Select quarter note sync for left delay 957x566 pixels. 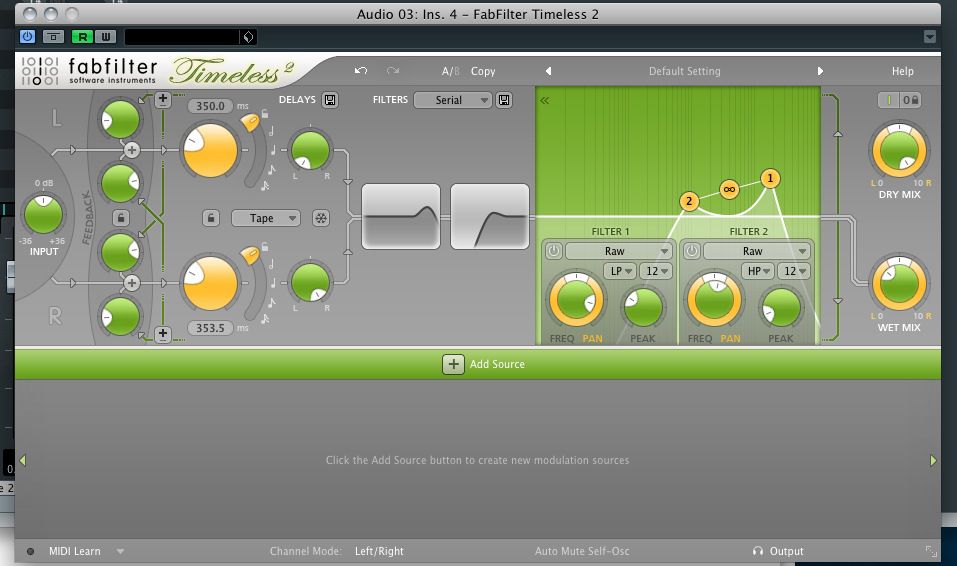point(273,150)
